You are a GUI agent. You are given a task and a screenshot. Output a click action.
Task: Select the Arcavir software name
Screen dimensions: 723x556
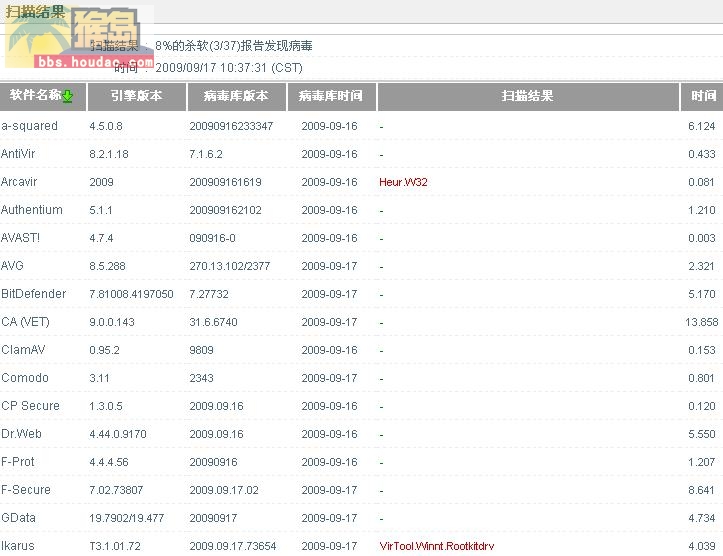point(19,182)
